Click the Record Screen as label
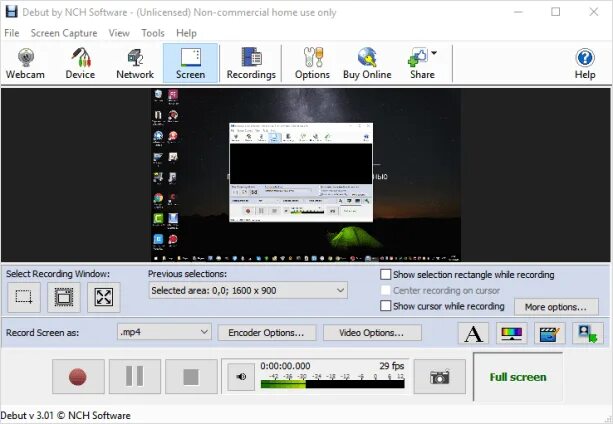 [42, 333]
